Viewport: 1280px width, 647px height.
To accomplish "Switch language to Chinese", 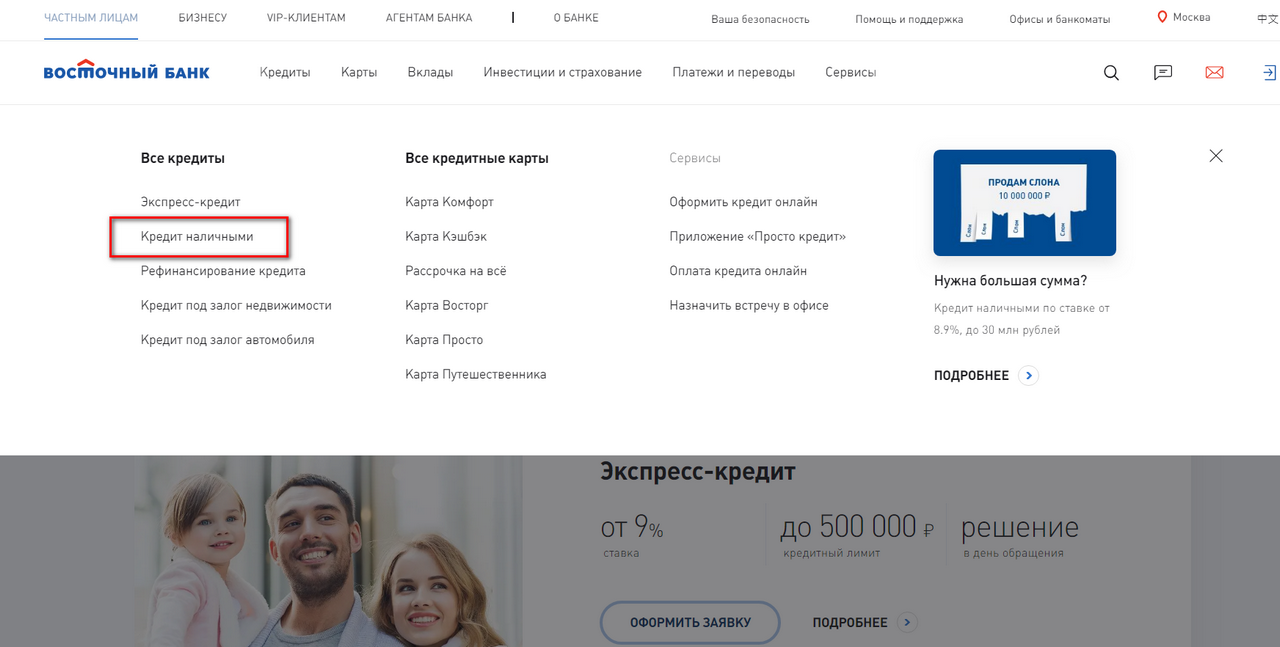I will coord(1267,19).
